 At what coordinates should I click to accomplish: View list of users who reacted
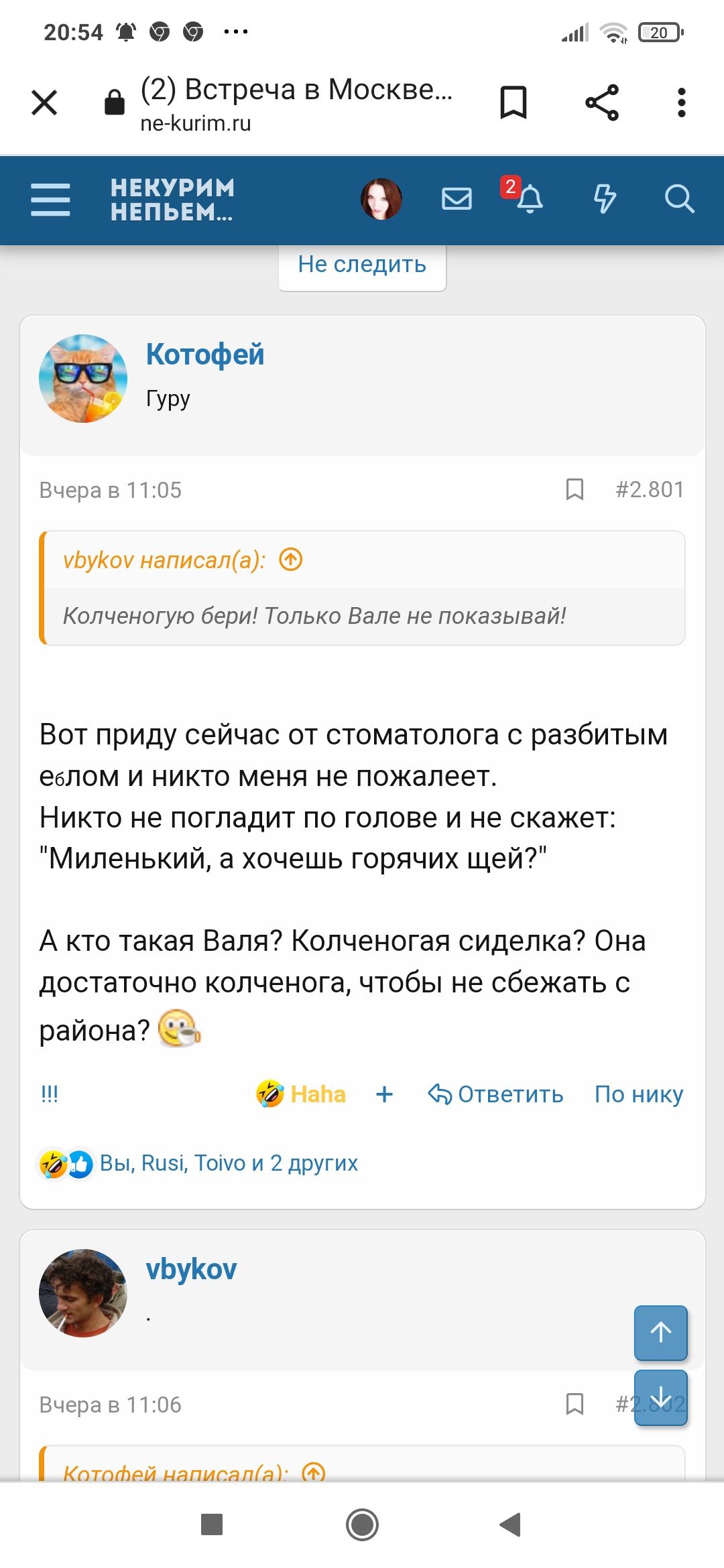point(229,1163)
